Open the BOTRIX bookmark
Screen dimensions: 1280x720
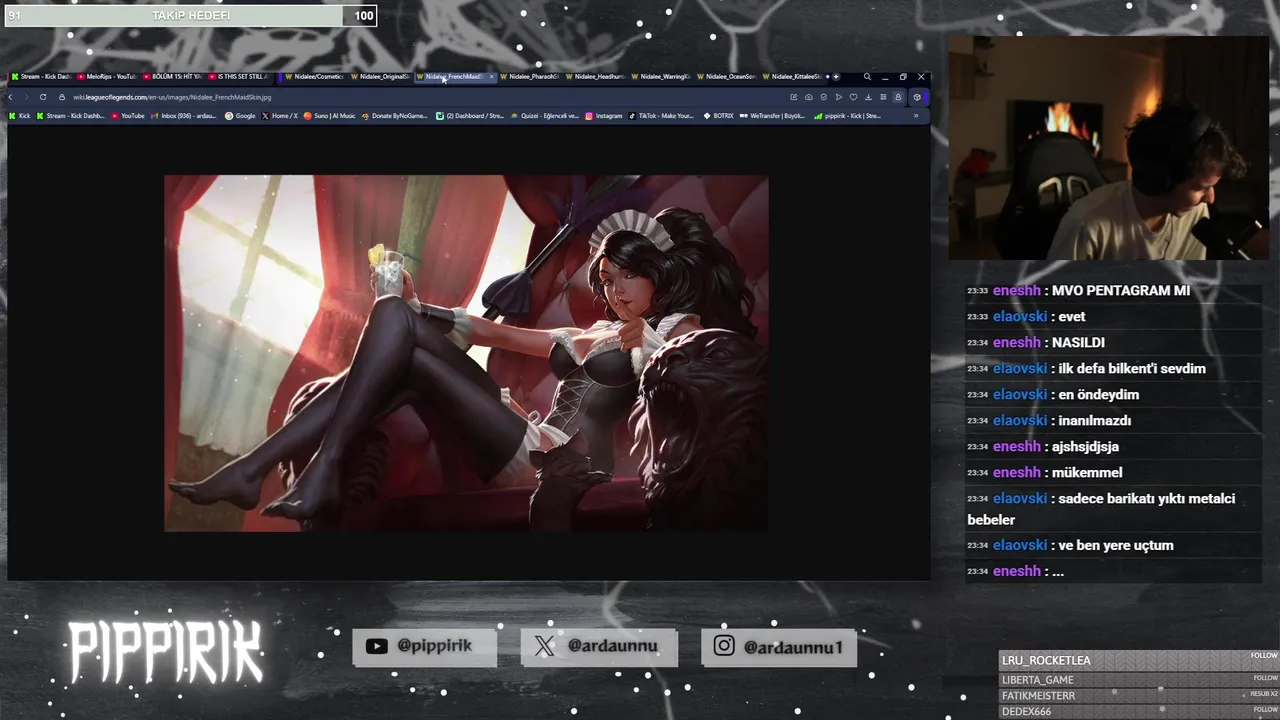[718, 116]
